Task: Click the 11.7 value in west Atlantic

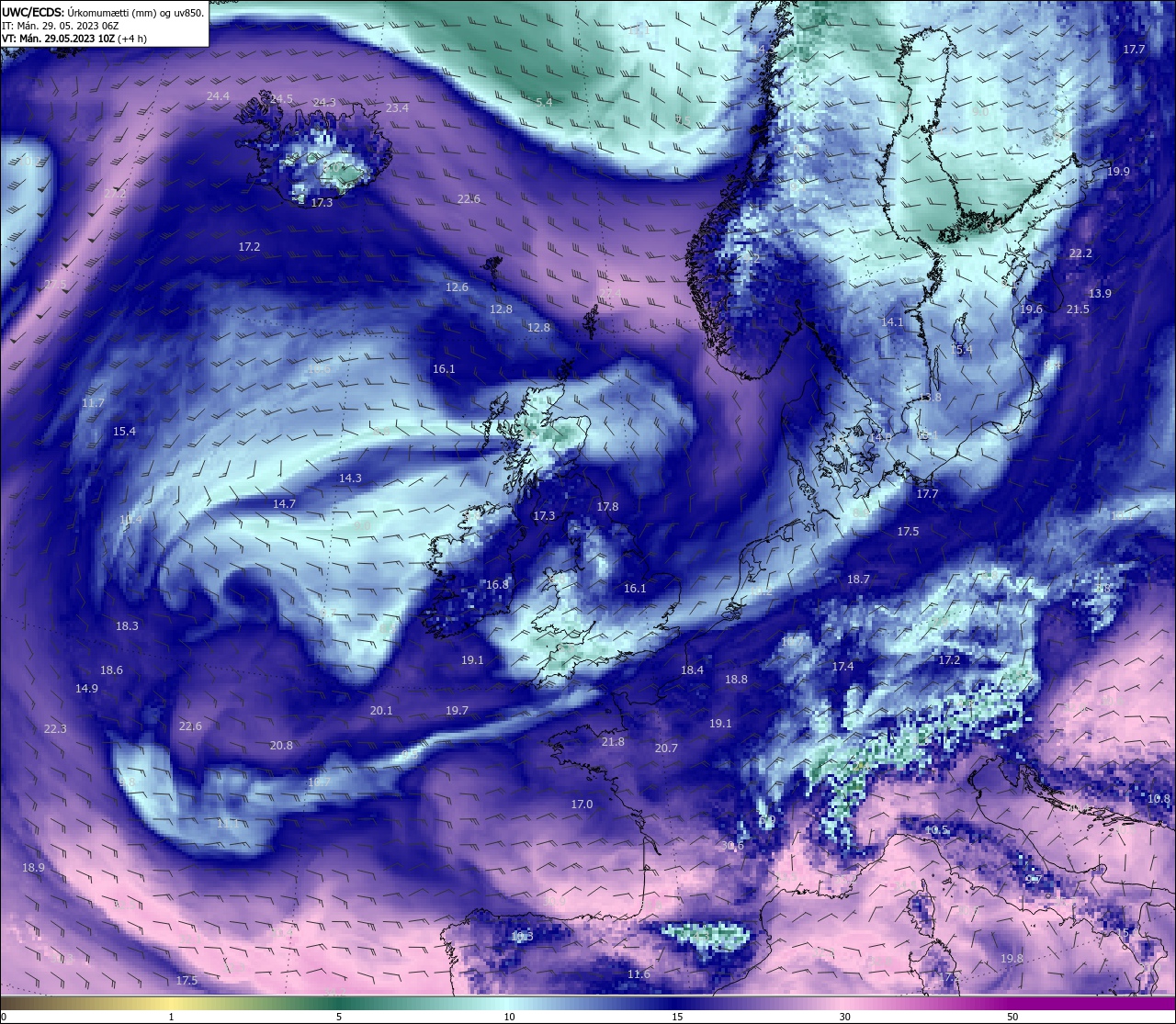Action: [x=93, y=403]
